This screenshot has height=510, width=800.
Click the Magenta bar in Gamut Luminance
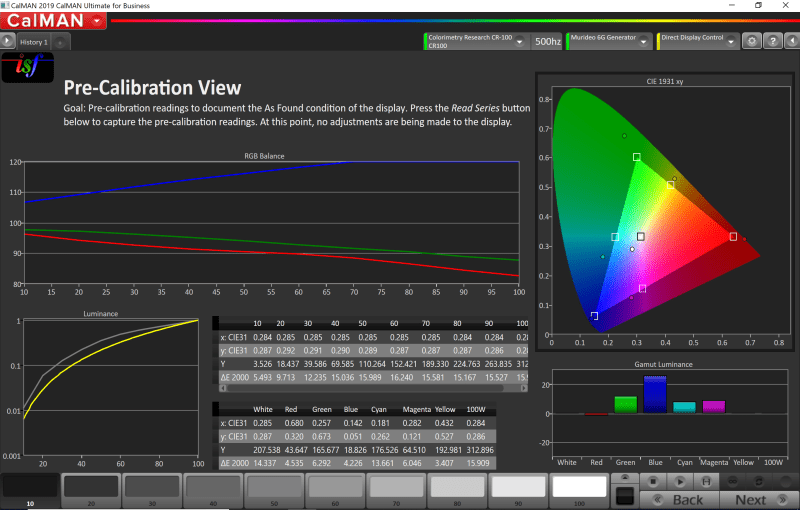click(x=714, y=407)
